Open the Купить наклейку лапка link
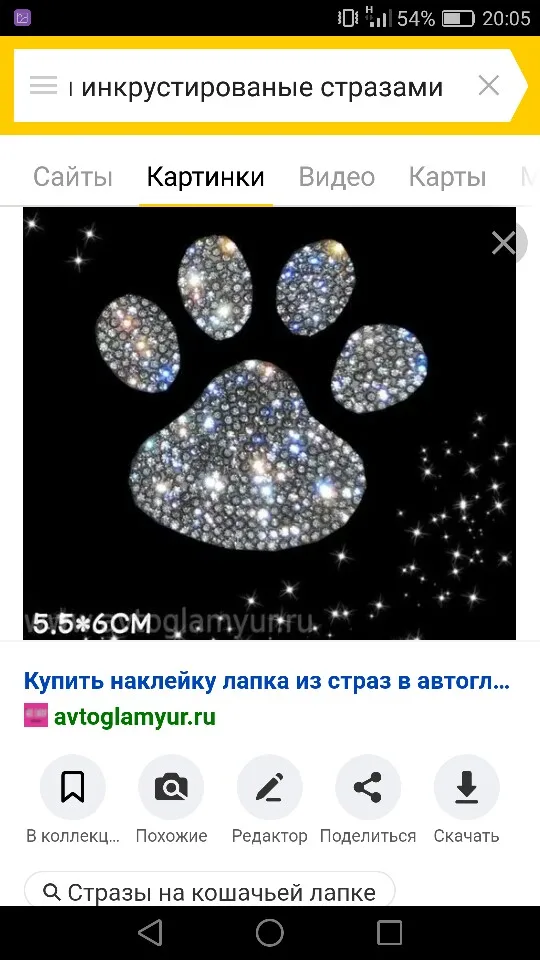This screenshot has width=540, height=960. (267, 681)
